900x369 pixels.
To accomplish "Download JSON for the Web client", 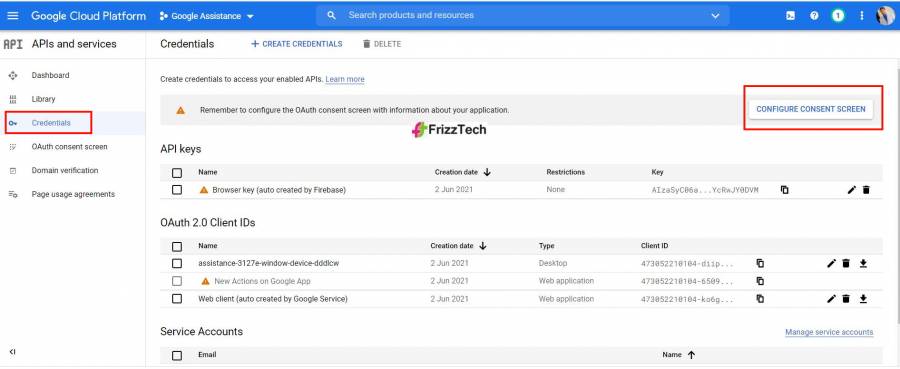I will coord(863,299).
